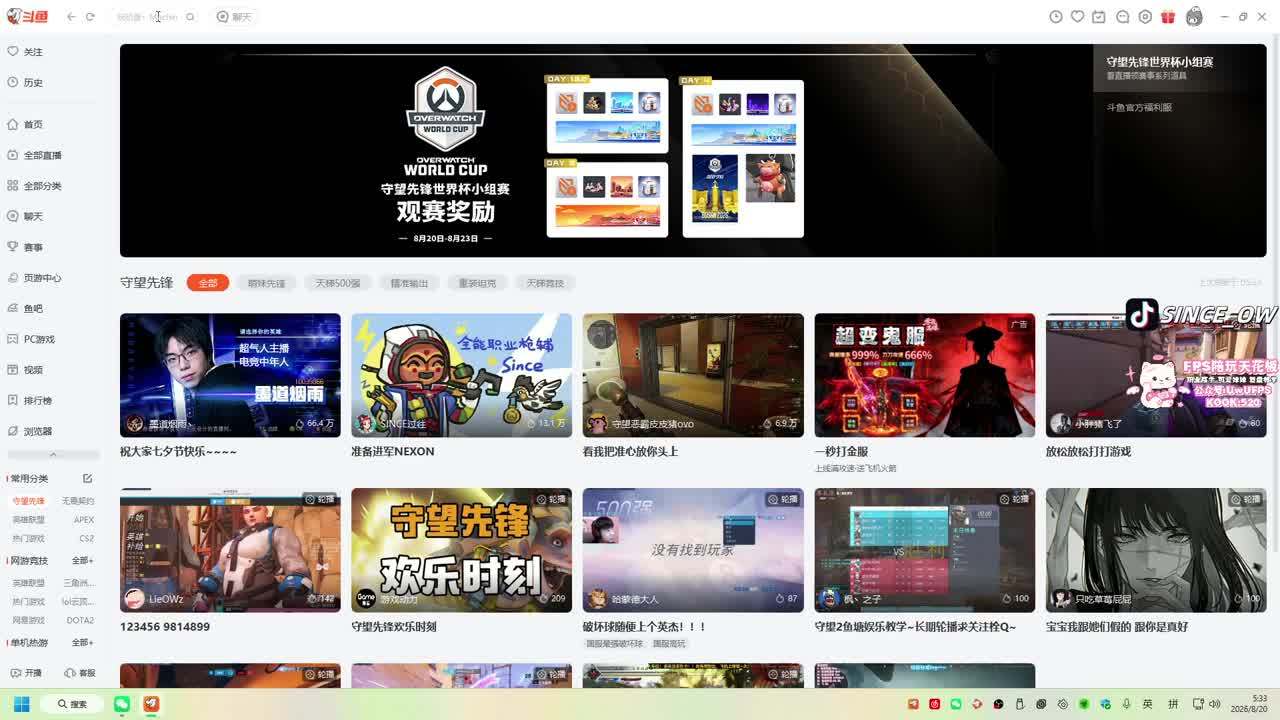Image resolution: width=1280 pixels, height=720 pixels.
Task: Open the Windows Start menu
Action: coord(21,704)
